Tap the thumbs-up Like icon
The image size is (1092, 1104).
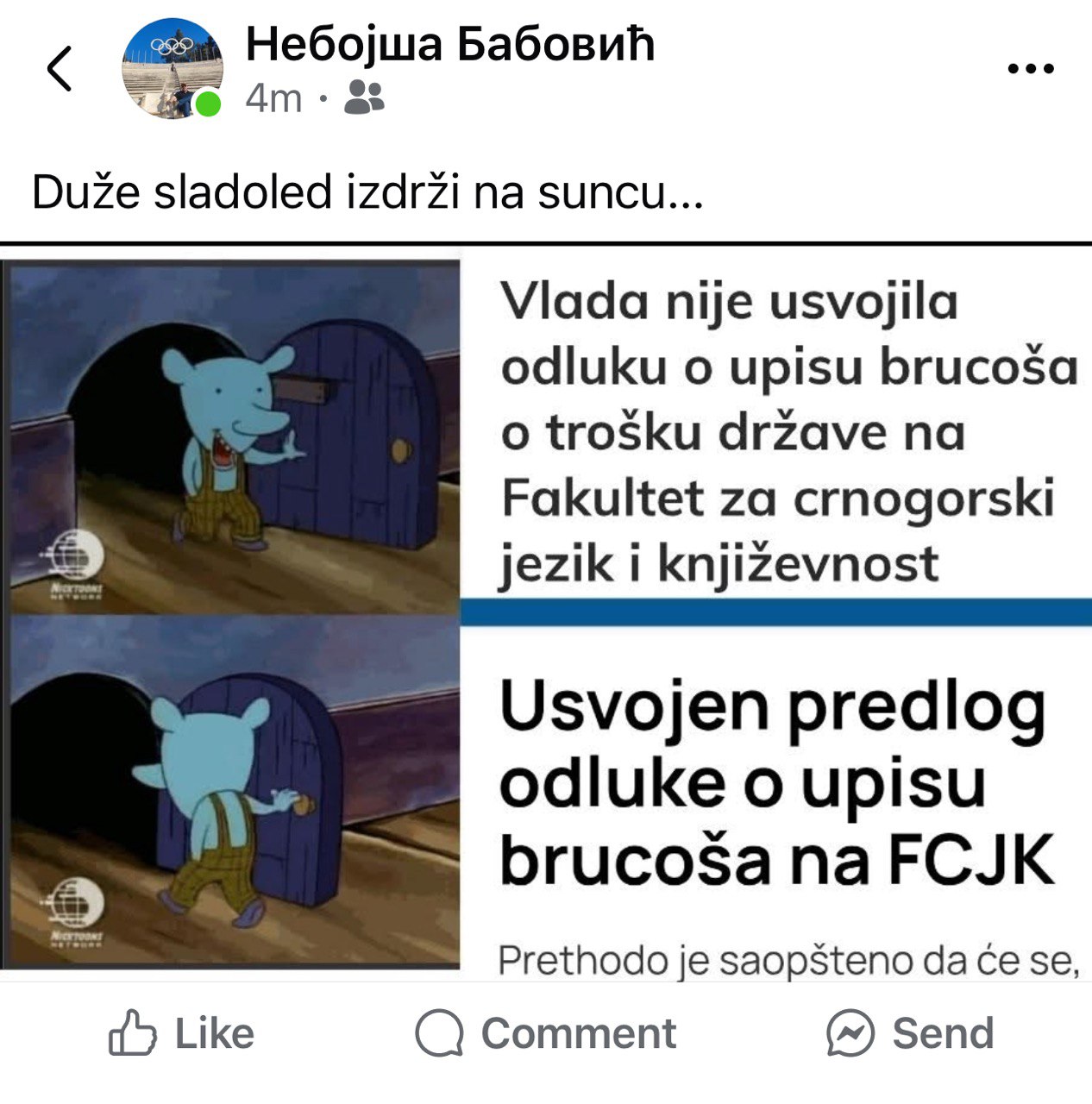(133, 1032)
